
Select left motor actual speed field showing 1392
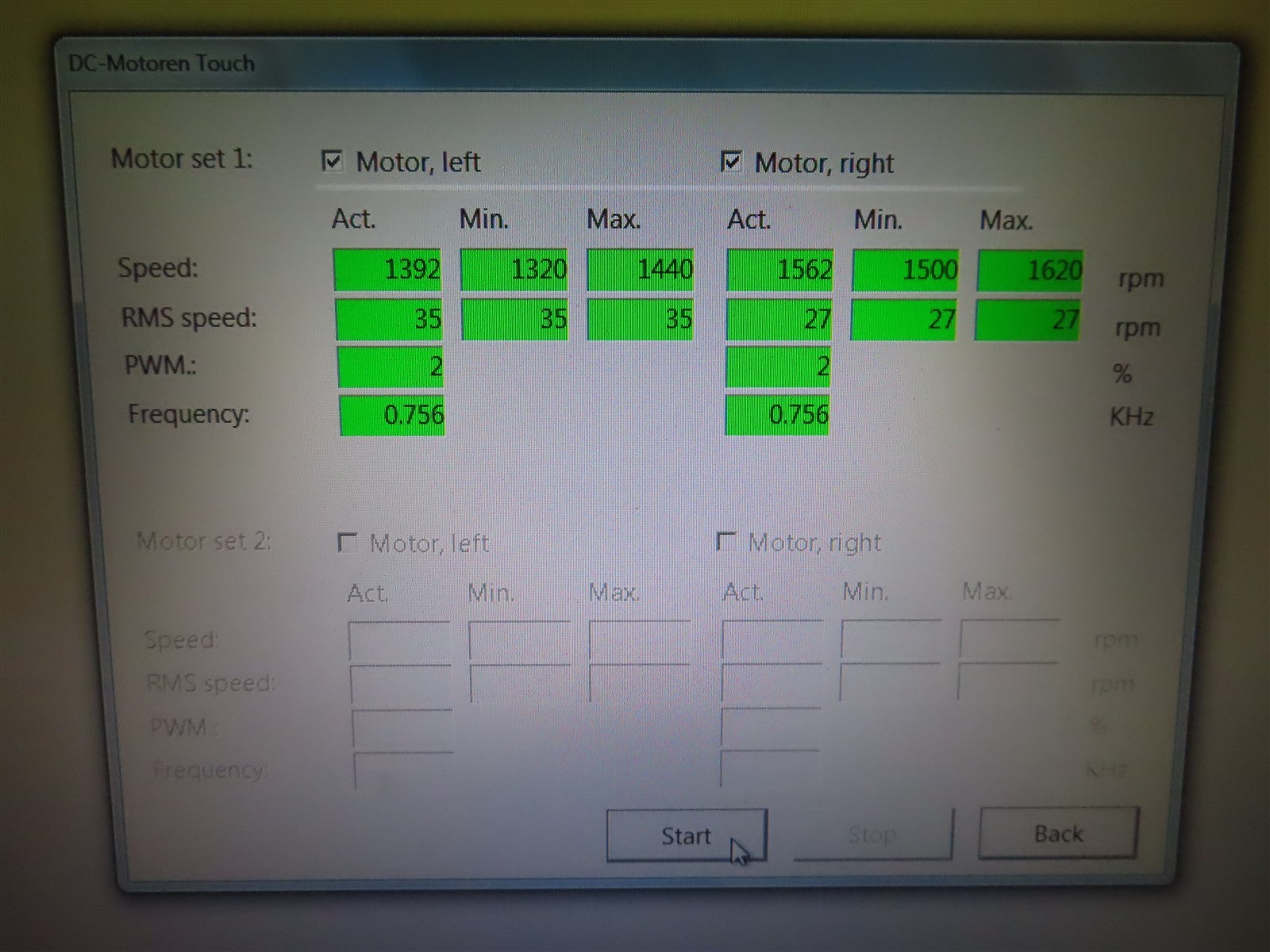(388, 270)
